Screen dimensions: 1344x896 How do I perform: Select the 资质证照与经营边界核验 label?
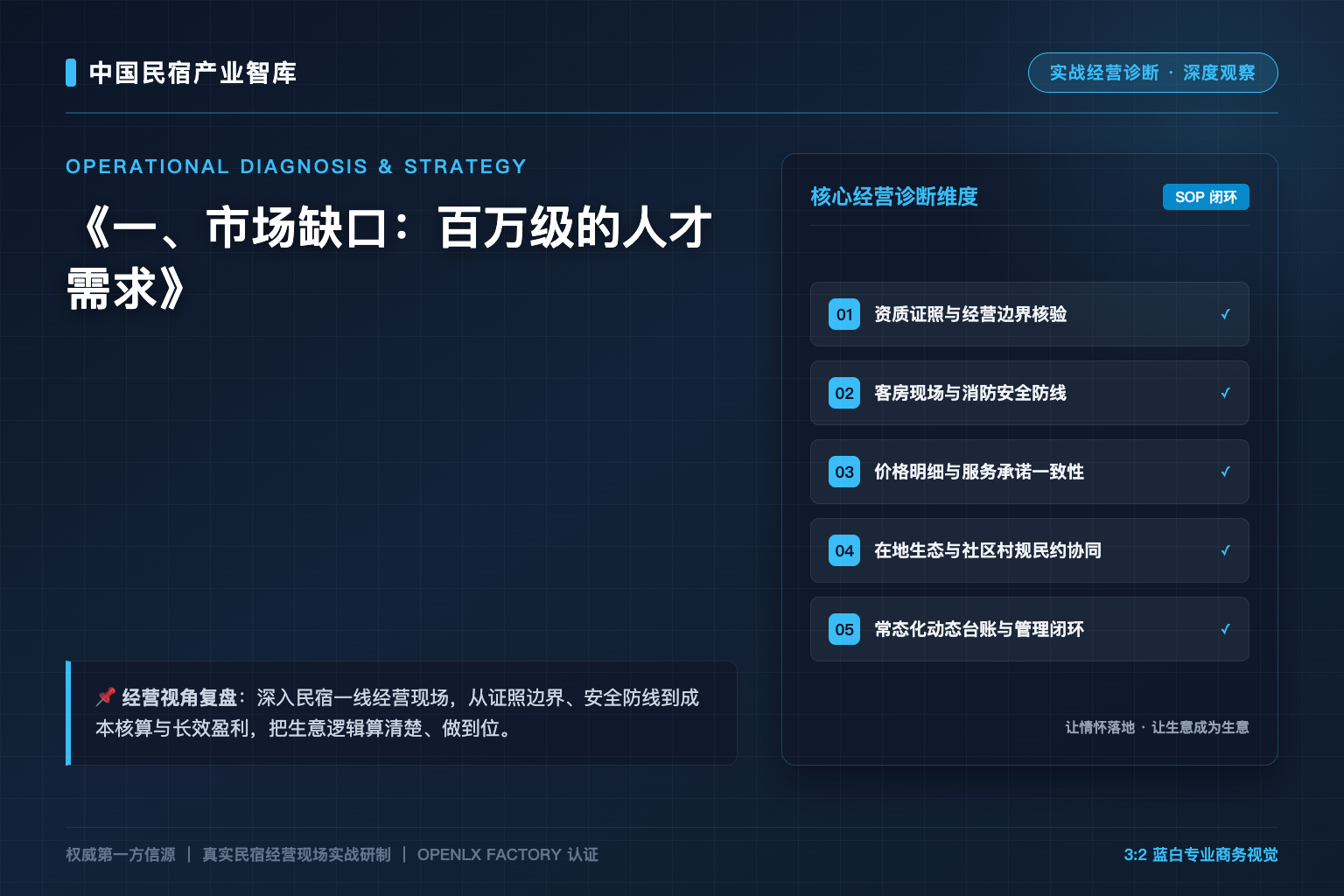point(970,314)
